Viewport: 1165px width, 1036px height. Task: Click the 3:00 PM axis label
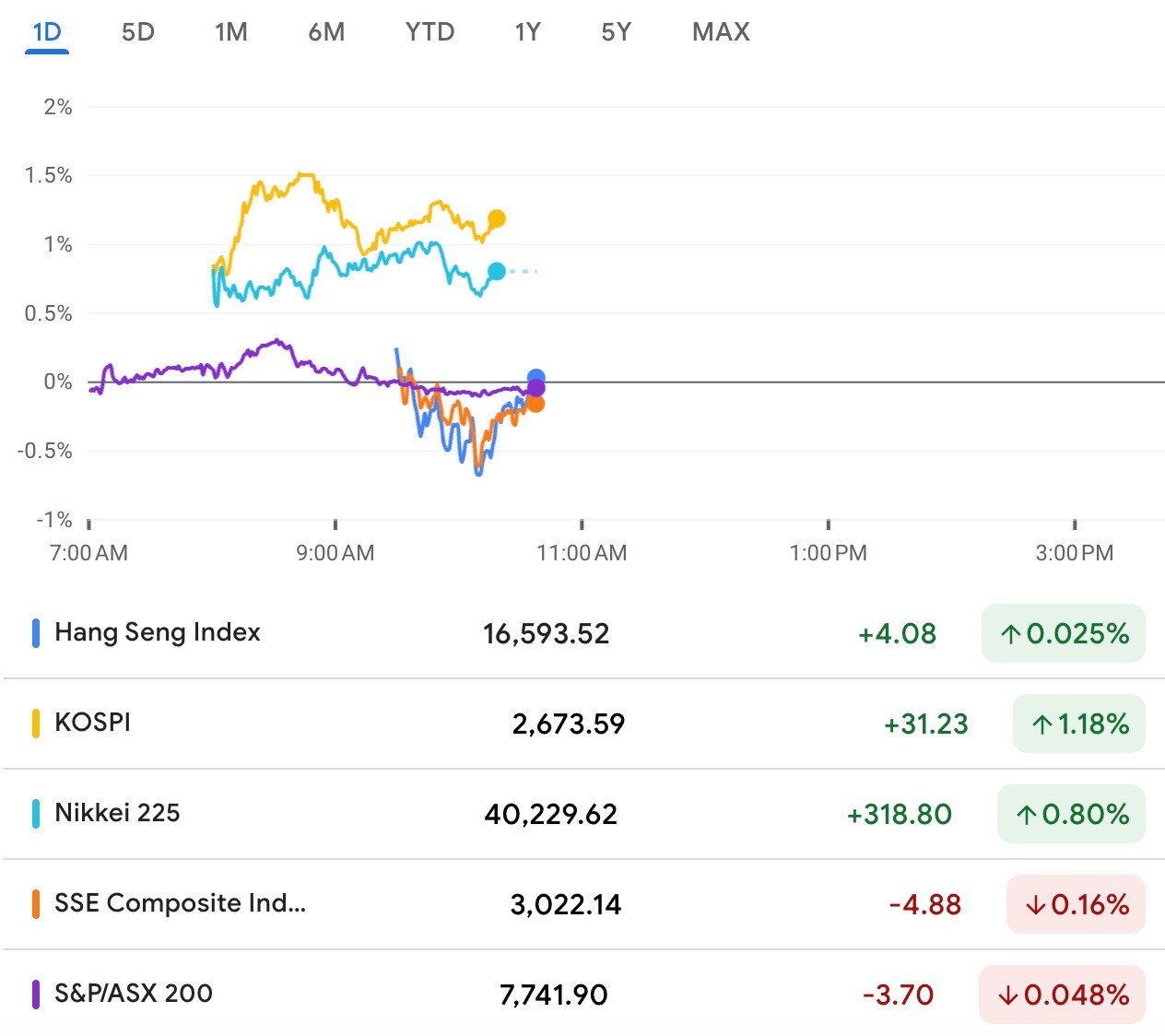(1075, 553)
